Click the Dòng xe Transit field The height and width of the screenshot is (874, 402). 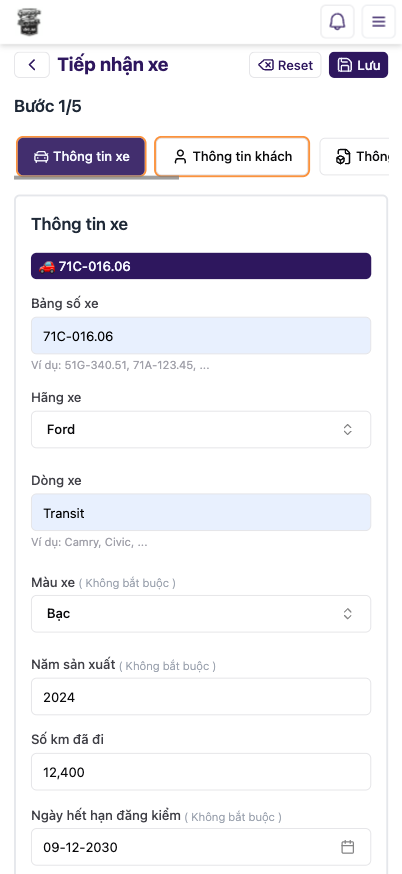(201, 512)
